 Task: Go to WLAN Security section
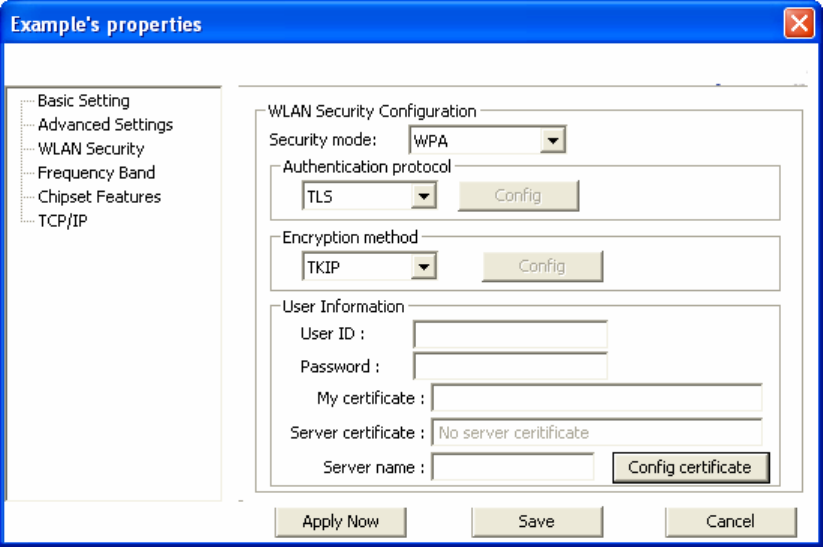tap(91, 149)
